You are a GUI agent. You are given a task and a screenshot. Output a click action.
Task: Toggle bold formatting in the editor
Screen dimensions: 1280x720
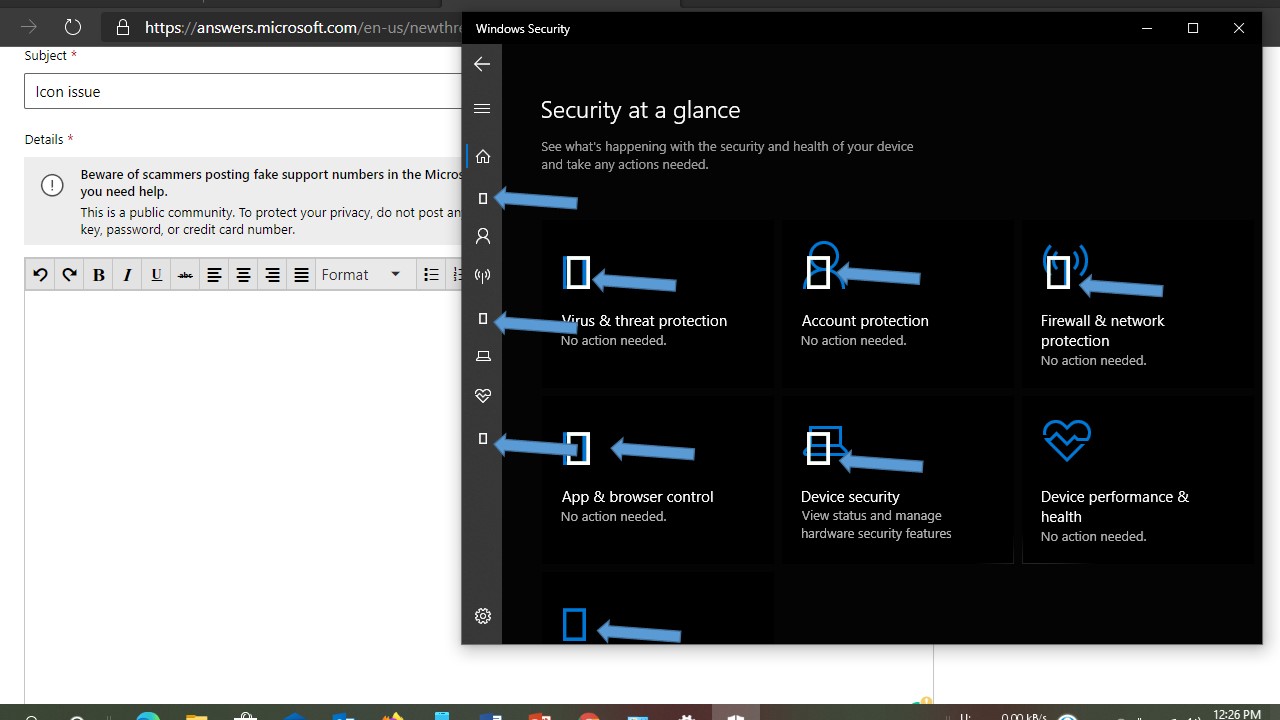coord(98,275)
